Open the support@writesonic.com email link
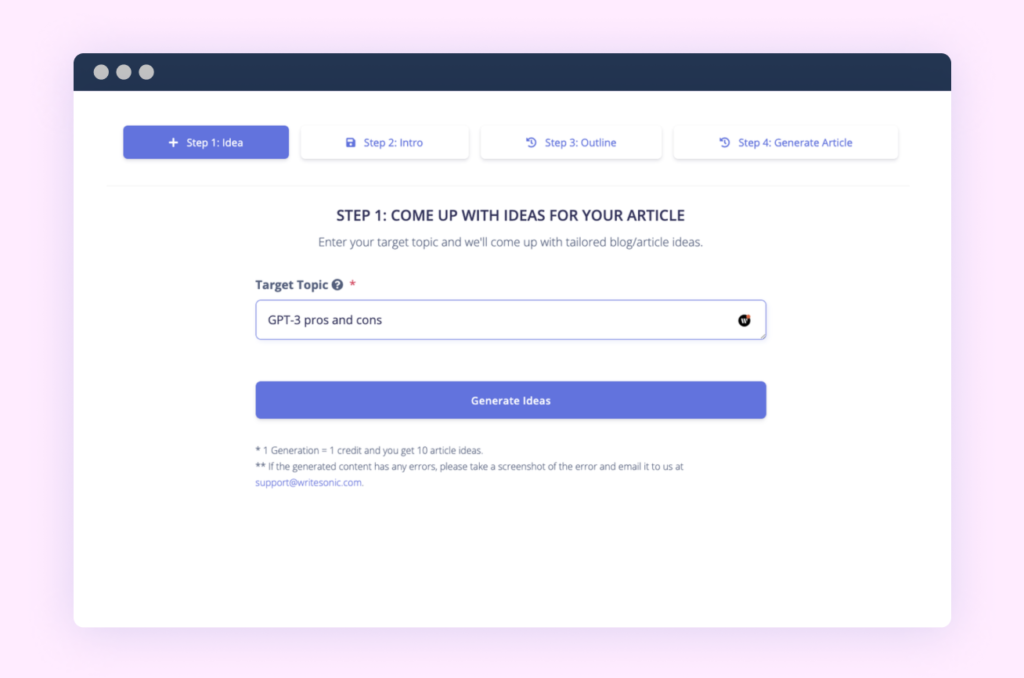Viewport: 1024px width, 678px height. pos(309,483)
